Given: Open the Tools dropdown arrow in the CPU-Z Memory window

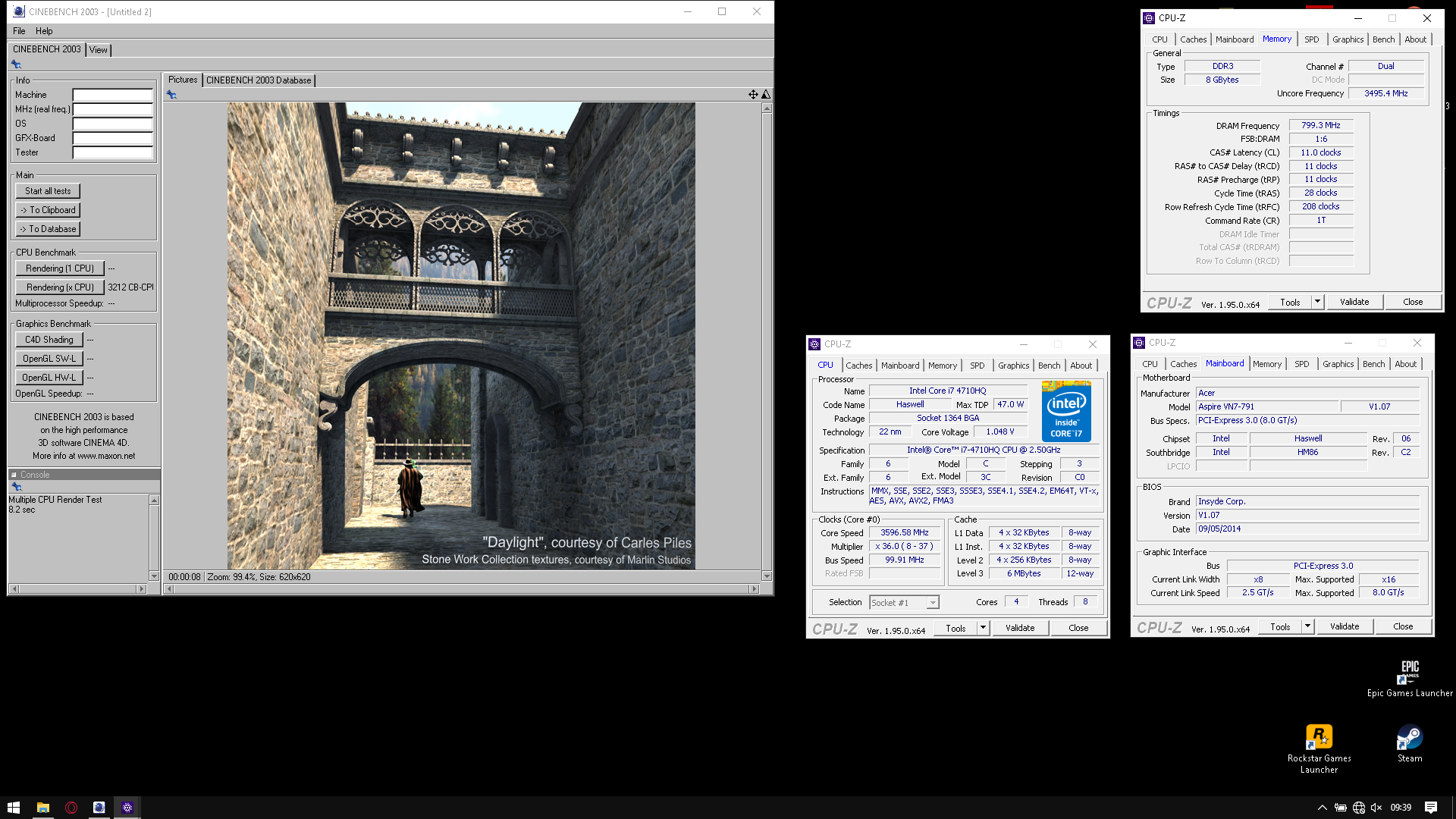Looking at the screenshot, I should tap(1317, 302).
